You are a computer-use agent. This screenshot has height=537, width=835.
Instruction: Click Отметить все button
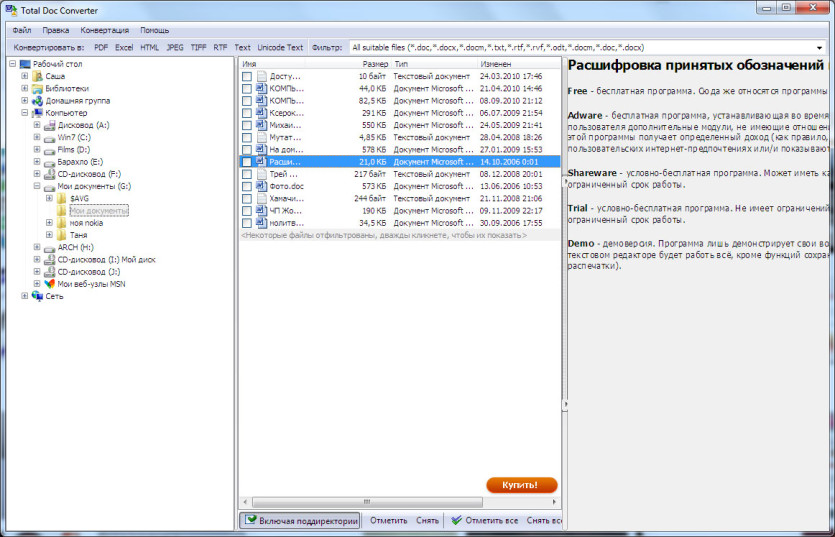pyautogui.click(x=485, y=520)
